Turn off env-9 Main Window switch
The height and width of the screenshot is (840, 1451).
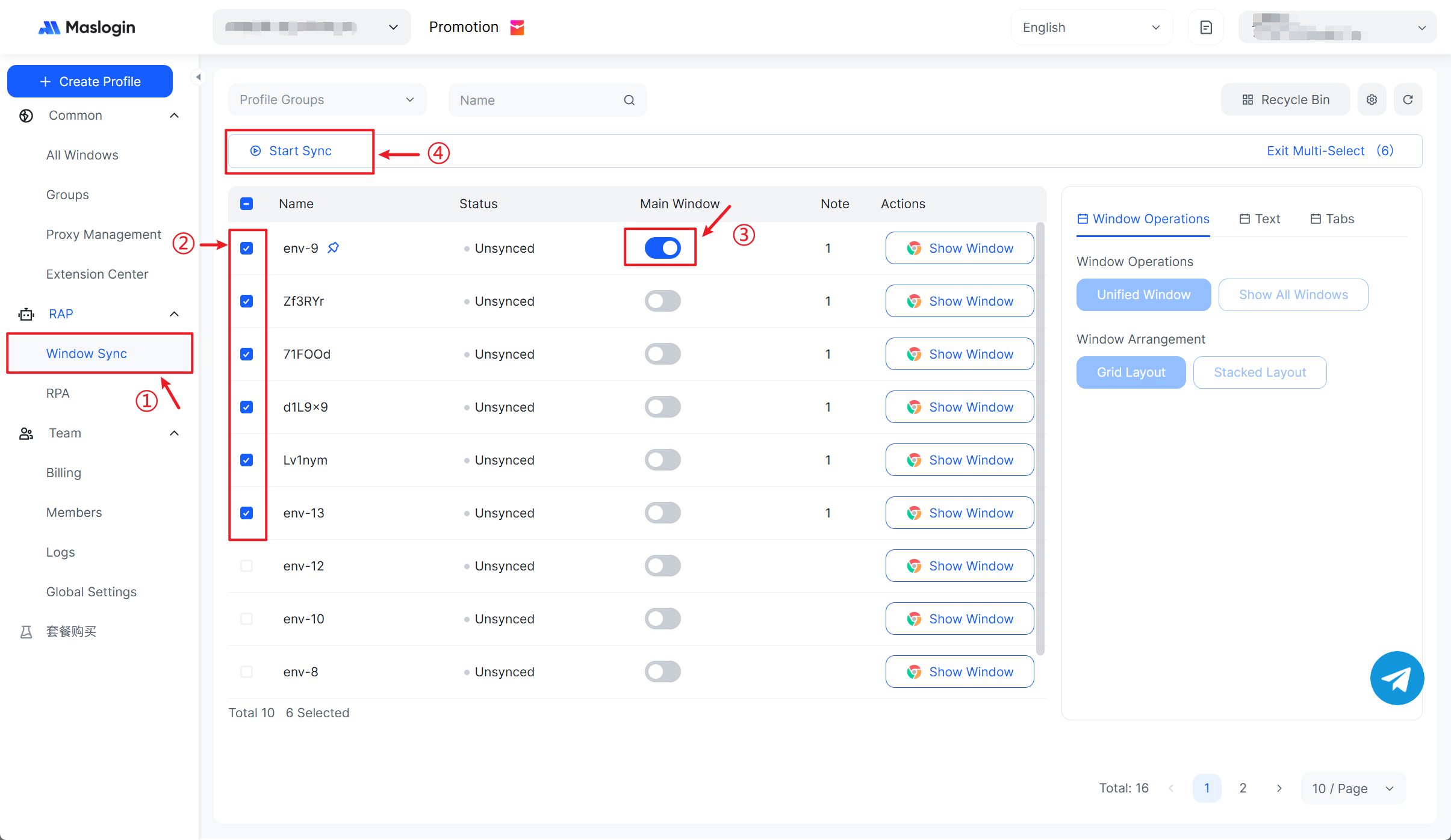tap(662, 248)
